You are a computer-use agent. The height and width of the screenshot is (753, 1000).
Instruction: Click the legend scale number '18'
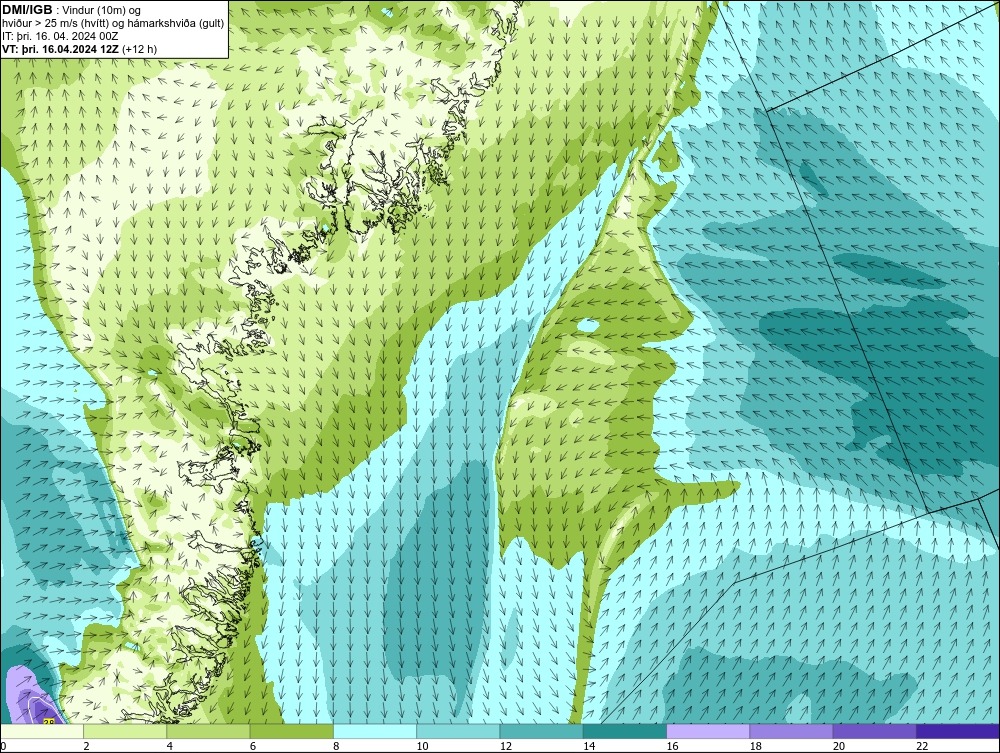tap(756, 747)
